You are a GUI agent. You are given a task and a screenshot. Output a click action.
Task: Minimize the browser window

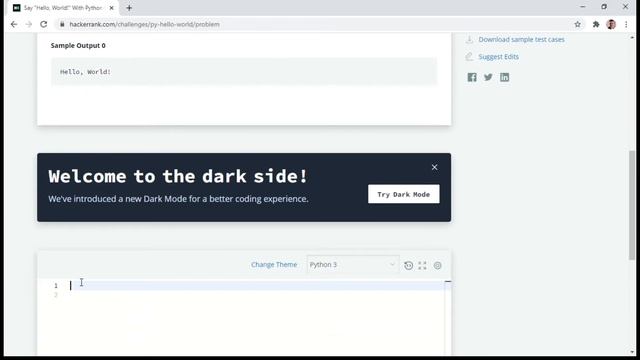pyautogui.click(x=582, y=7)
